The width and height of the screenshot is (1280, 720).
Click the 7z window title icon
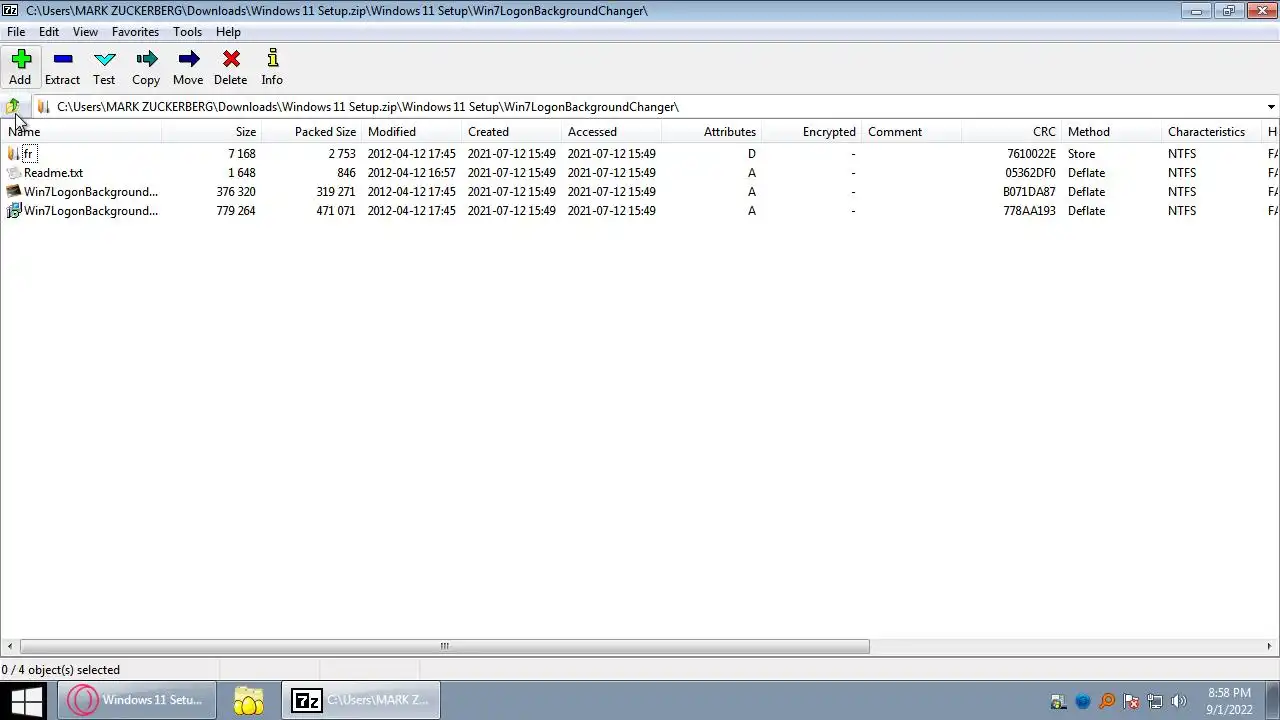tap(10, 10)
